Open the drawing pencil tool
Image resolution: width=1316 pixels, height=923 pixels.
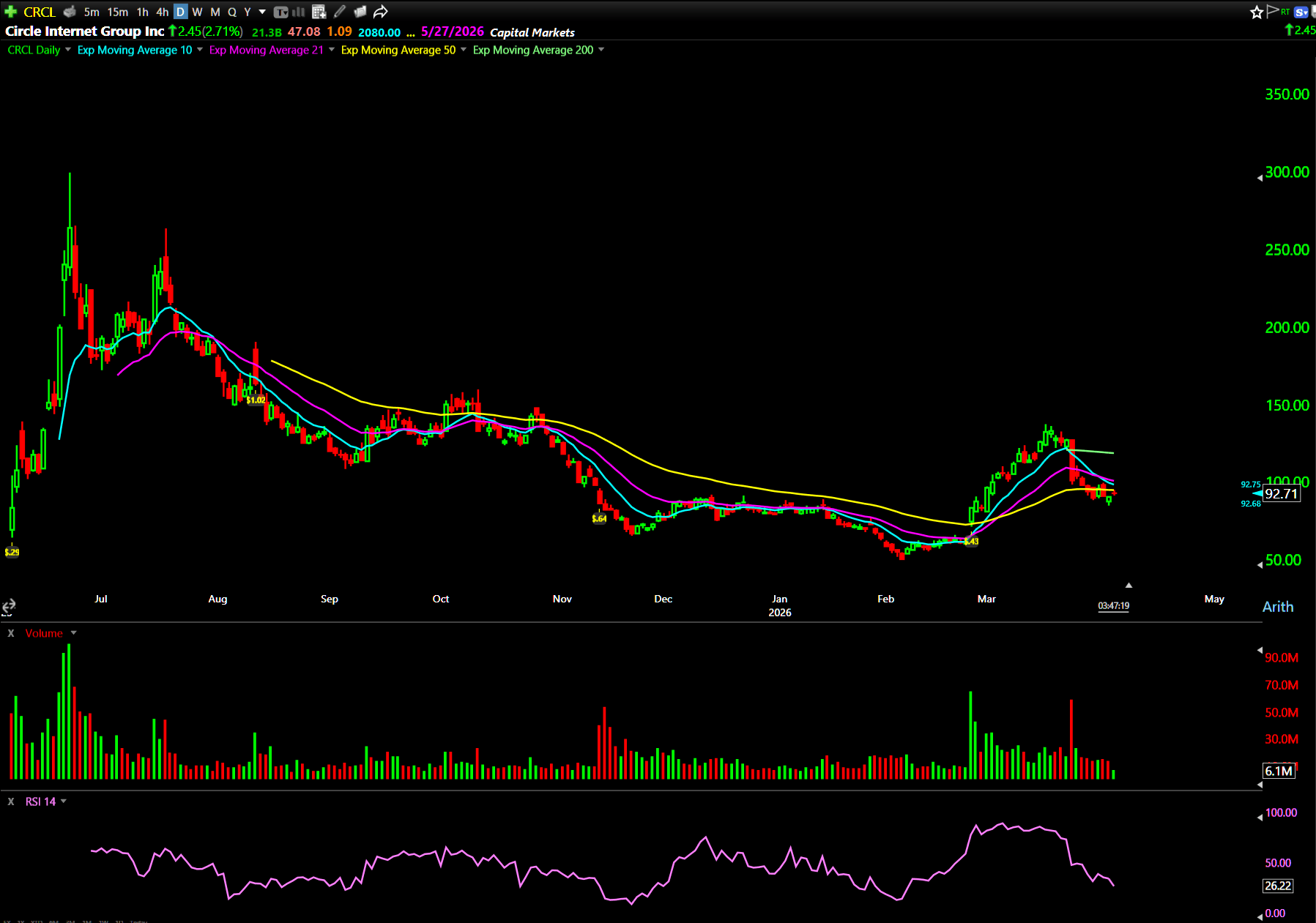coord(340,12)
